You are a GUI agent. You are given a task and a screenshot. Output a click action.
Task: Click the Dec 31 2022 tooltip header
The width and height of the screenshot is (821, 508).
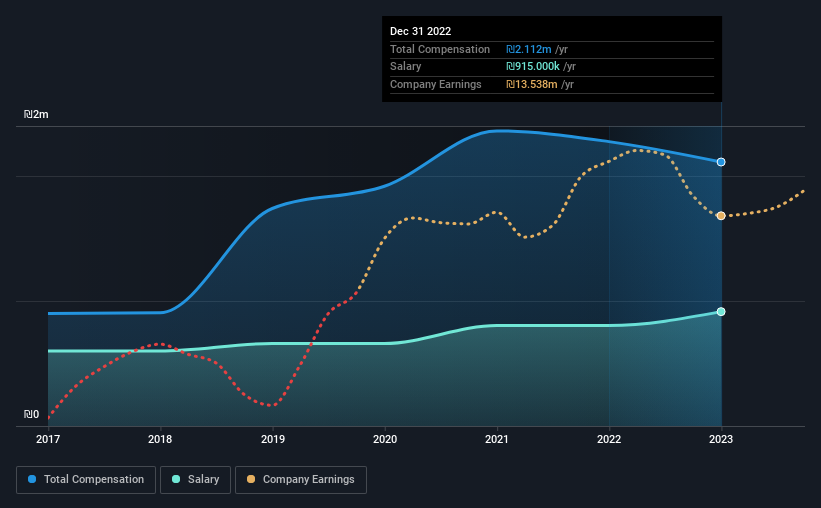[x=420, y=31]
